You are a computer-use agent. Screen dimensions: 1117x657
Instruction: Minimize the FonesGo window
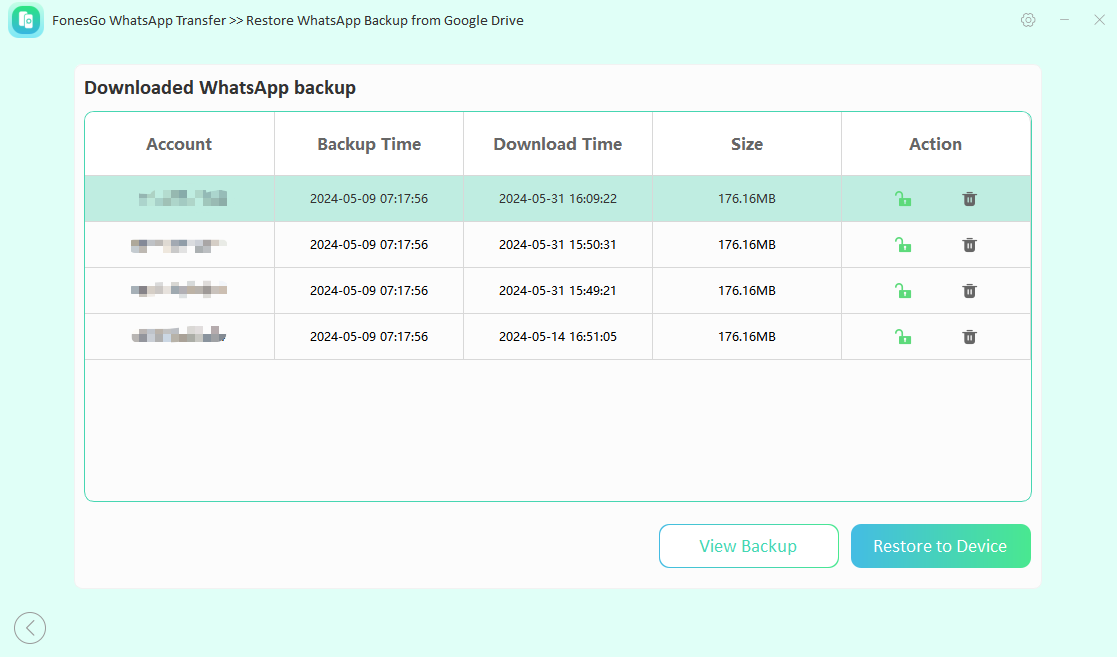click(1064, 20)
